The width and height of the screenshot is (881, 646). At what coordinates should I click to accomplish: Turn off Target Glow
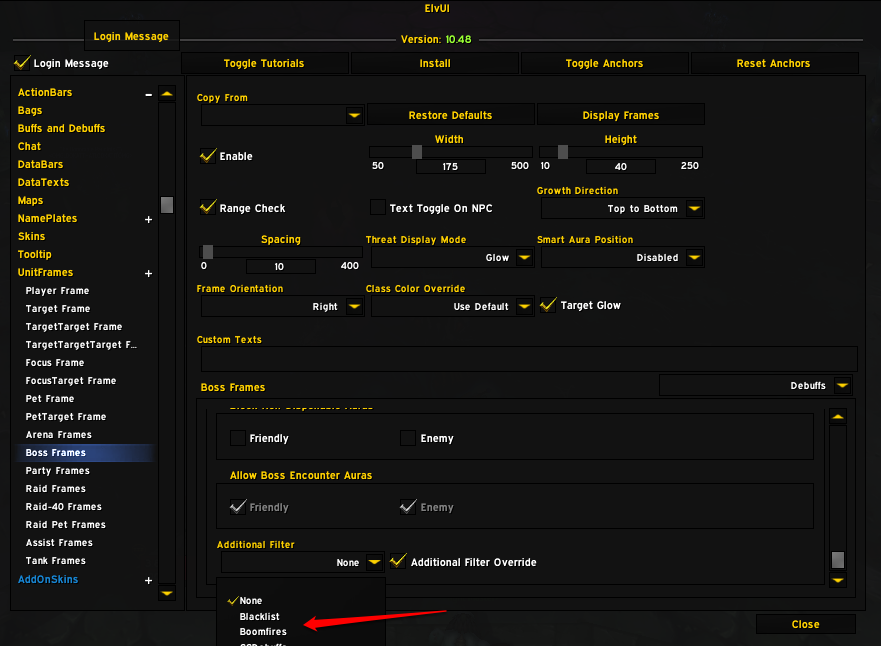click(x=548, y=305)
